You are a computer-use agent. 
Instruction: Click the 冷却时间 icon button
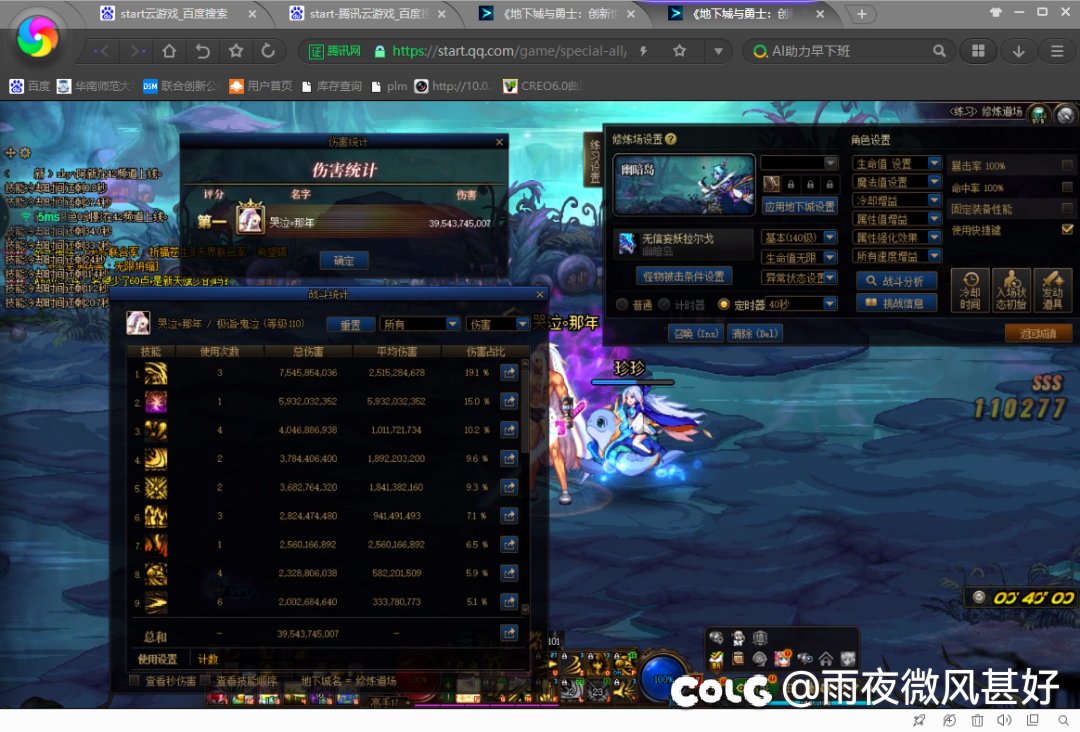pyautogui.click(x=970, y=290)
